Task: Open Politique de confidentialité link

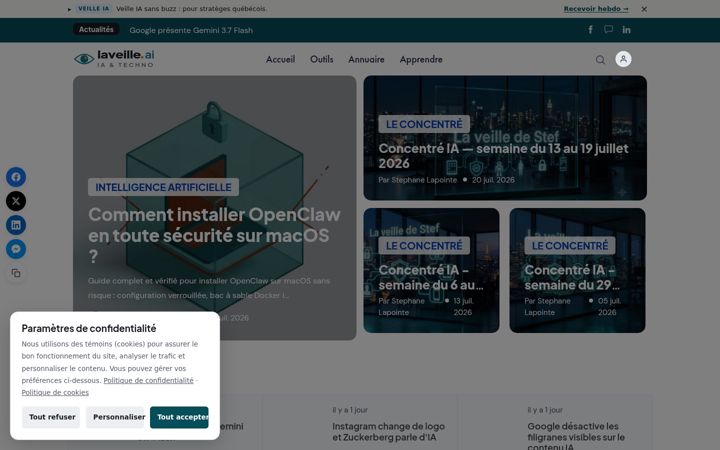Action: (148, 380)
